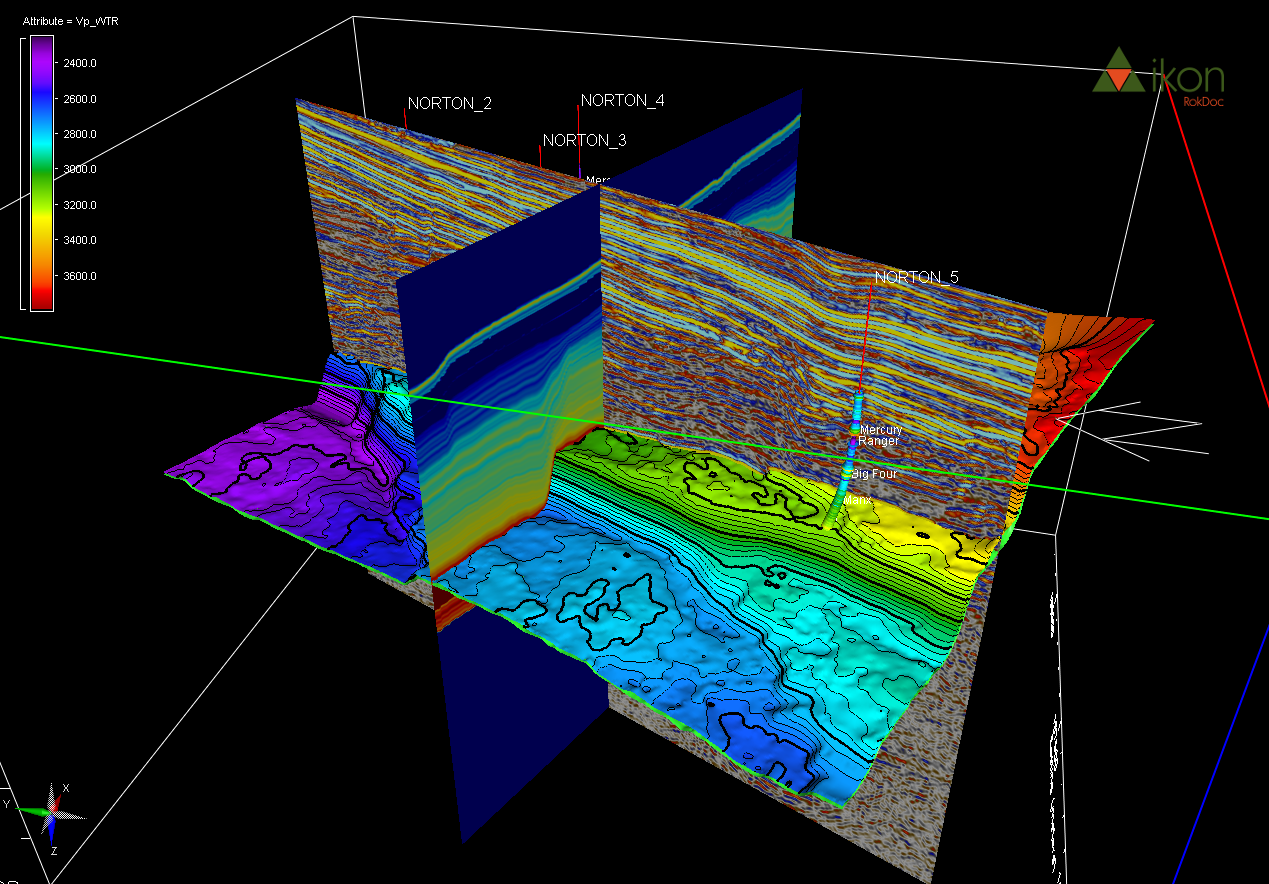The height and width of the screenshot is (884, 1269).
Task: Click the Big Four well top marker
Action: coord(874,474)
